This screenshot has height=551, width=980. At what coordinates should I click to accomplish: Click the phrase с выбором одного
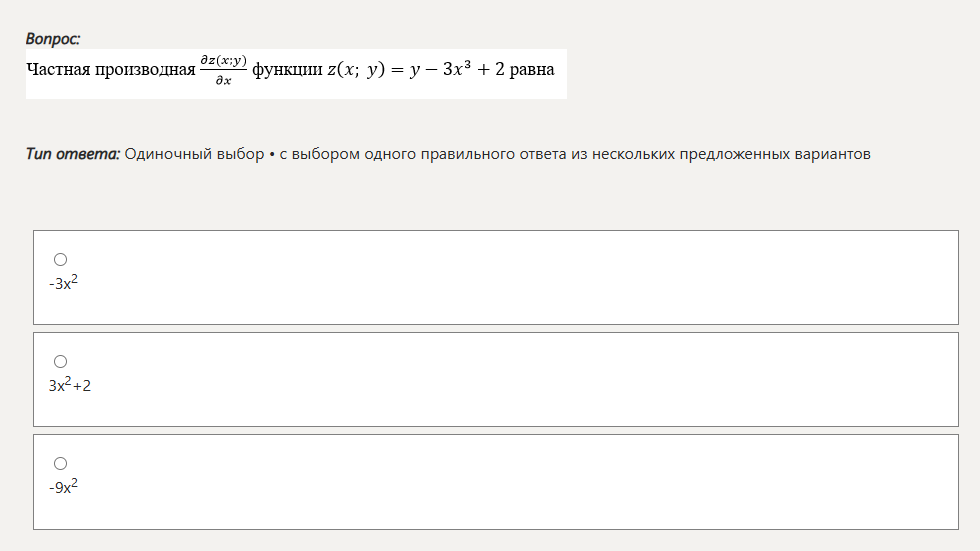tap(348, 154)
